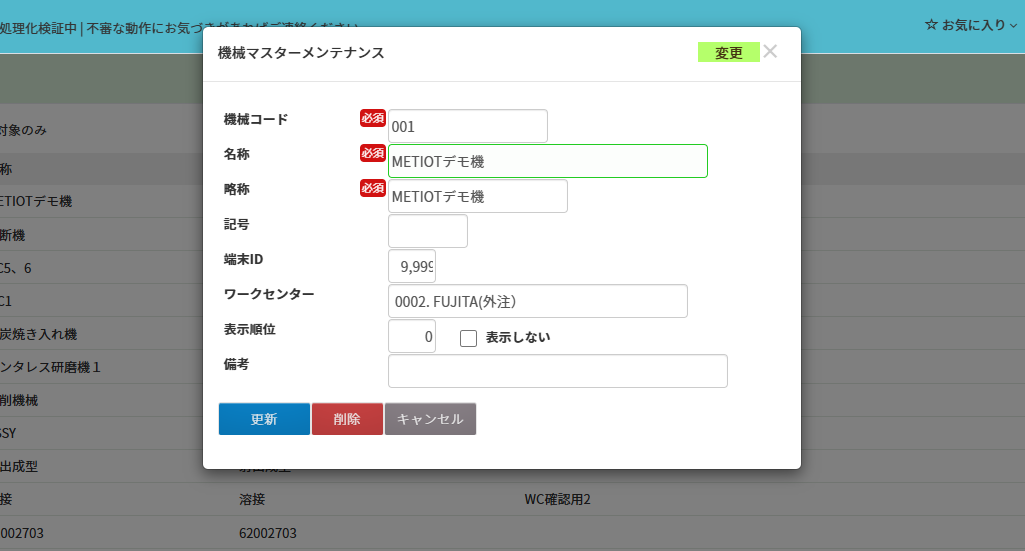Viewport: 1025px width, 551px height.
Task: Click the star icon beside お気に入り
Action: [x=931, y=25]
